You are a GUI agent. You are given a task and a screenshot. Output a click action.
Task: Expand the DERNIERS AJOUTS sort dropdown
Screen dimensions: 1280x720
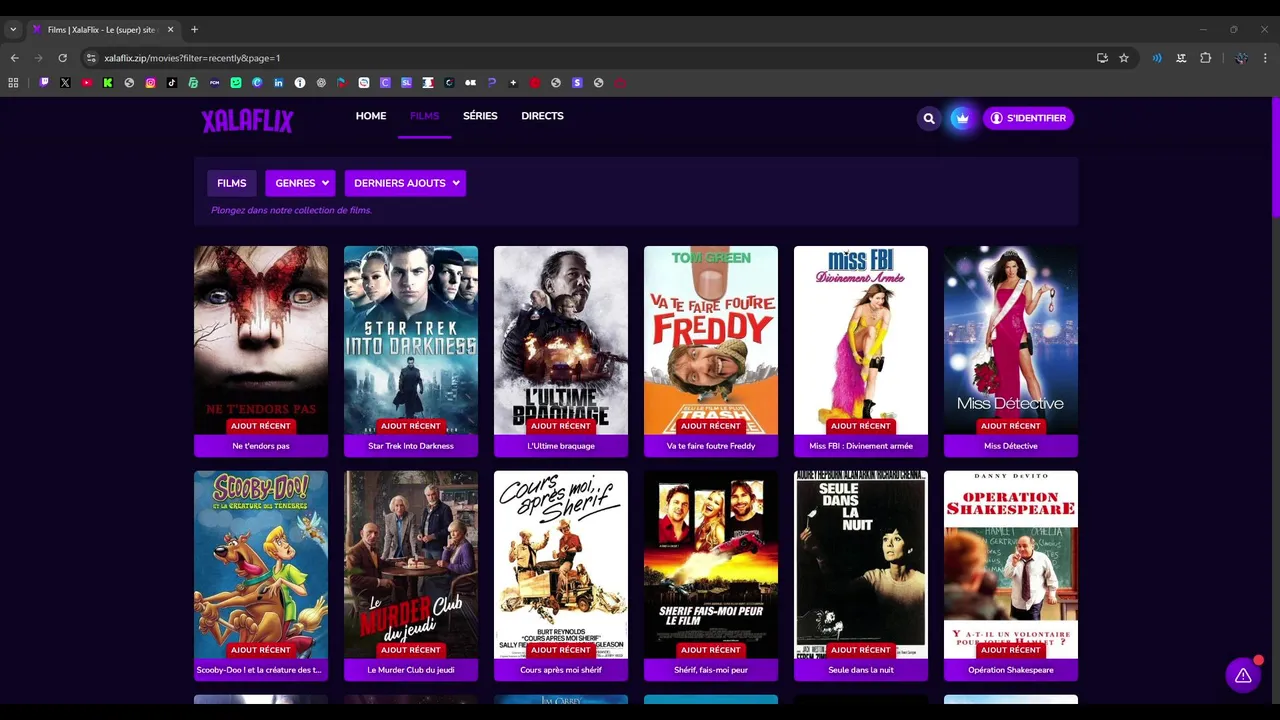[405, 183]
